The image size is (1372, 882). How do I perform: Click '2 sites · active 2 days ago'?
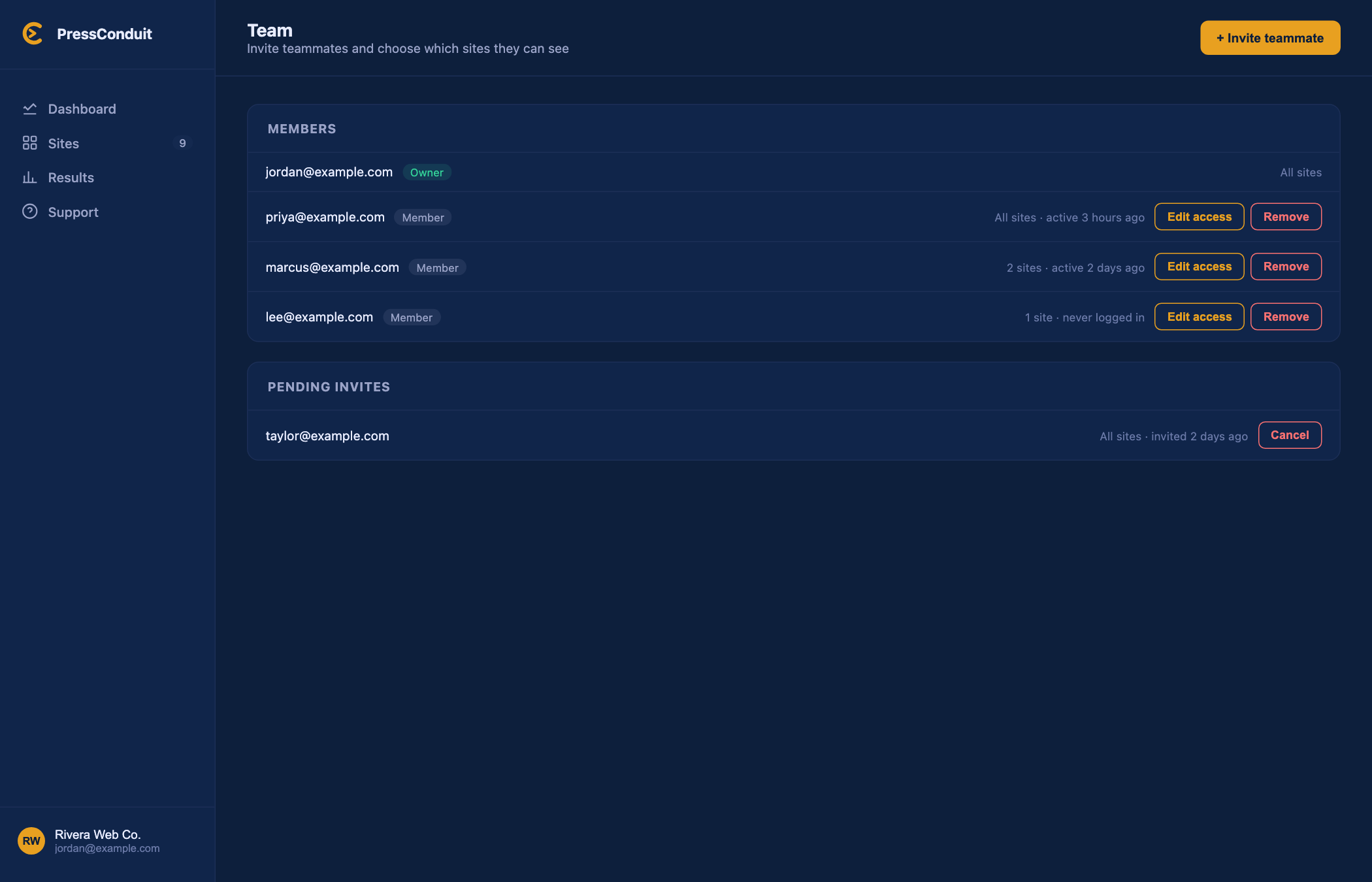click(x=1075, y=268)
